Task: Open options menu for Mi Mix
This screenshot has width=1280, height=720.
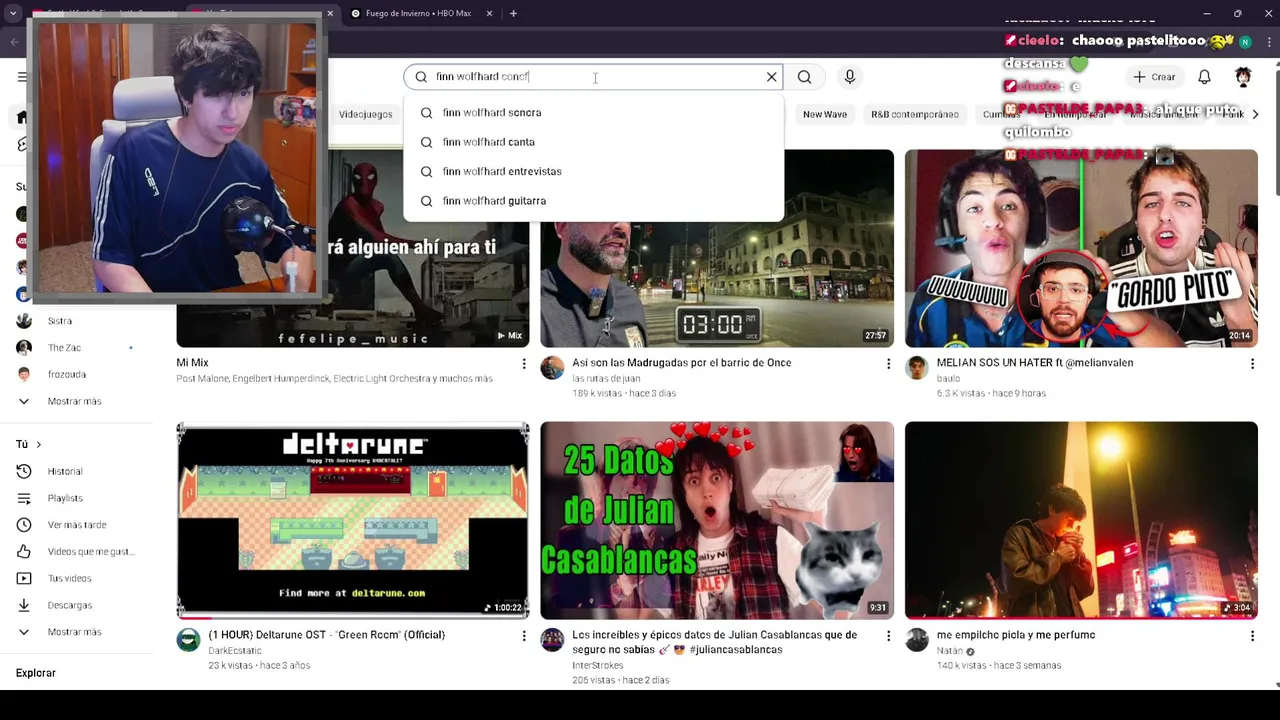Action: (x=523, y=364)
